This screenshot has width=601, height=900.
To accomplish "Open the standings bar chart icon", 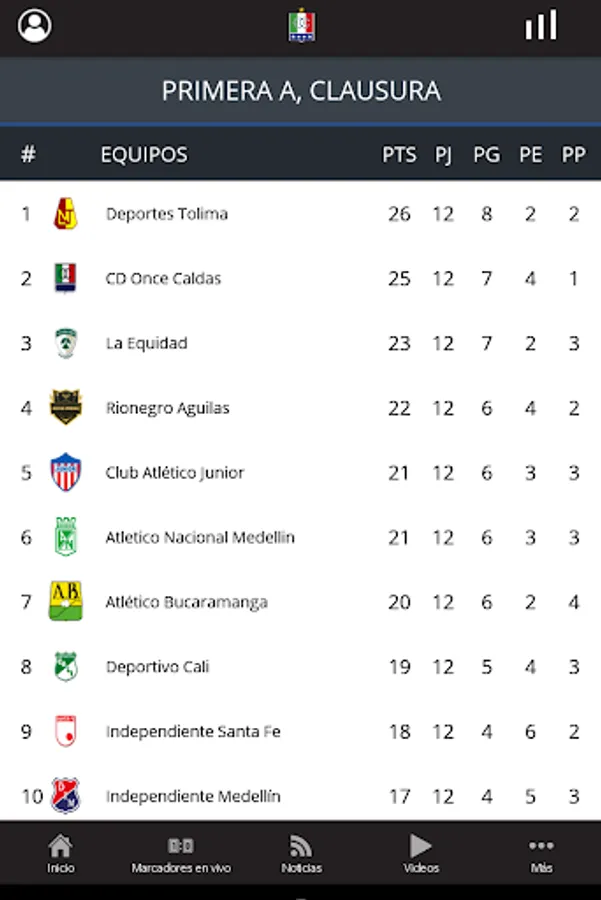I will 541,26.
